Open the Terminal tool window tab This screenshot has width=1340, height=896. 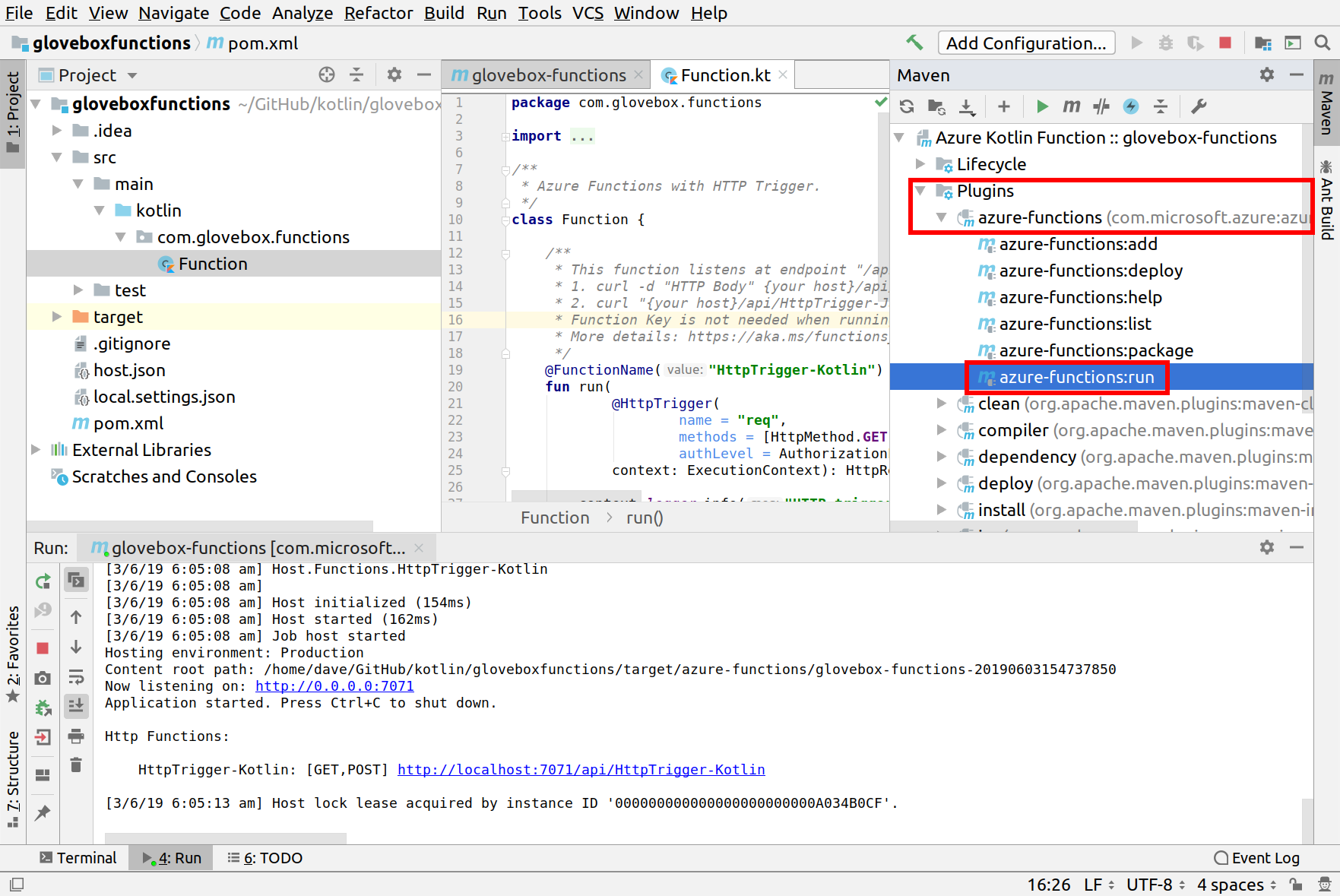(78, 858)
